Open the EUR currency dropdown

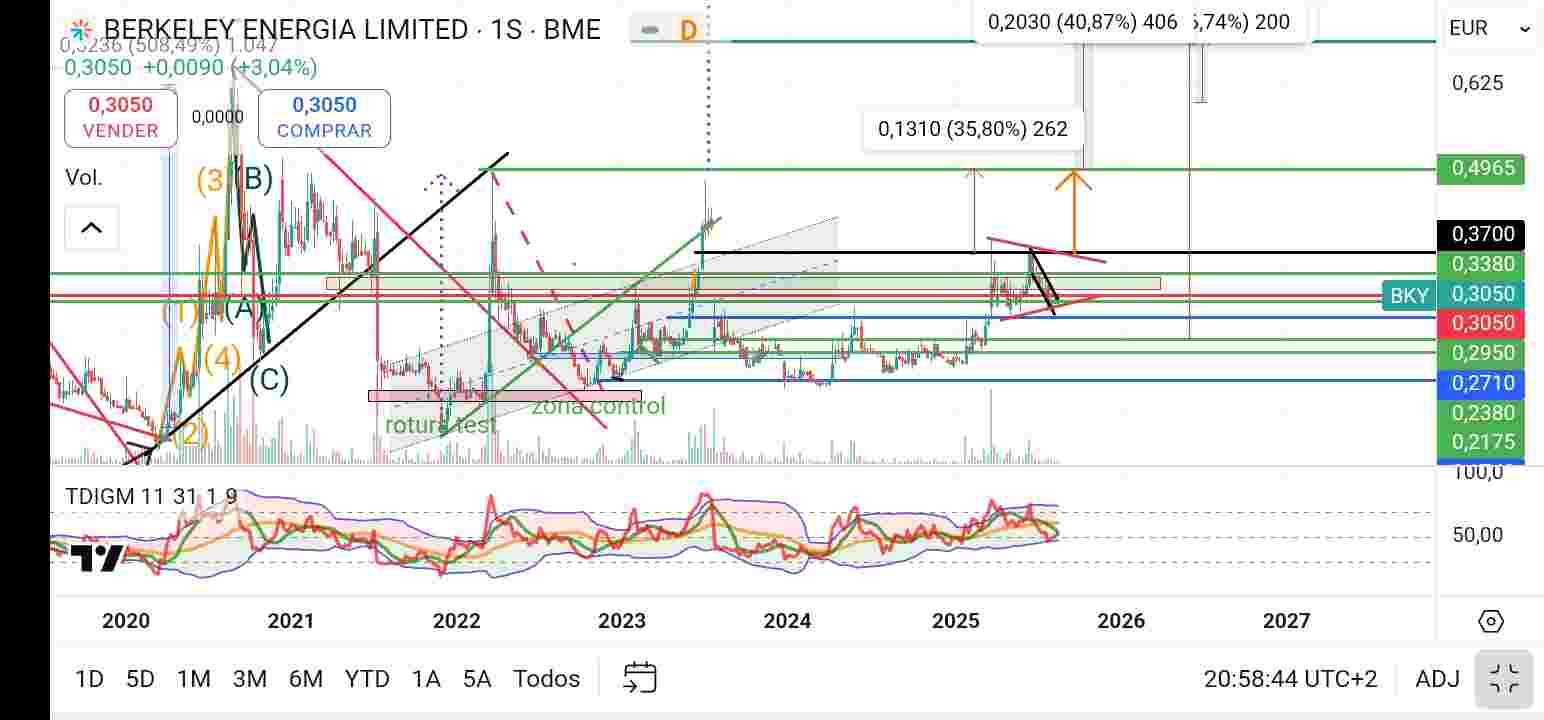click(x=1489, y=28)
